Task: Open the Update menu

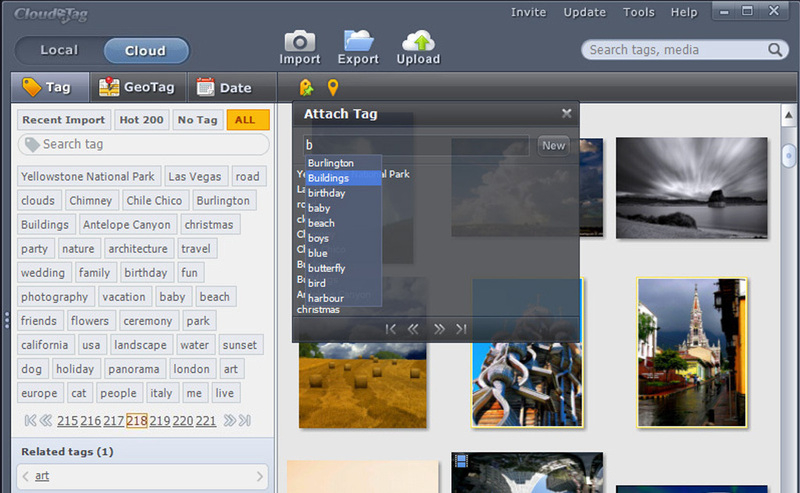Action: point(585,12)
